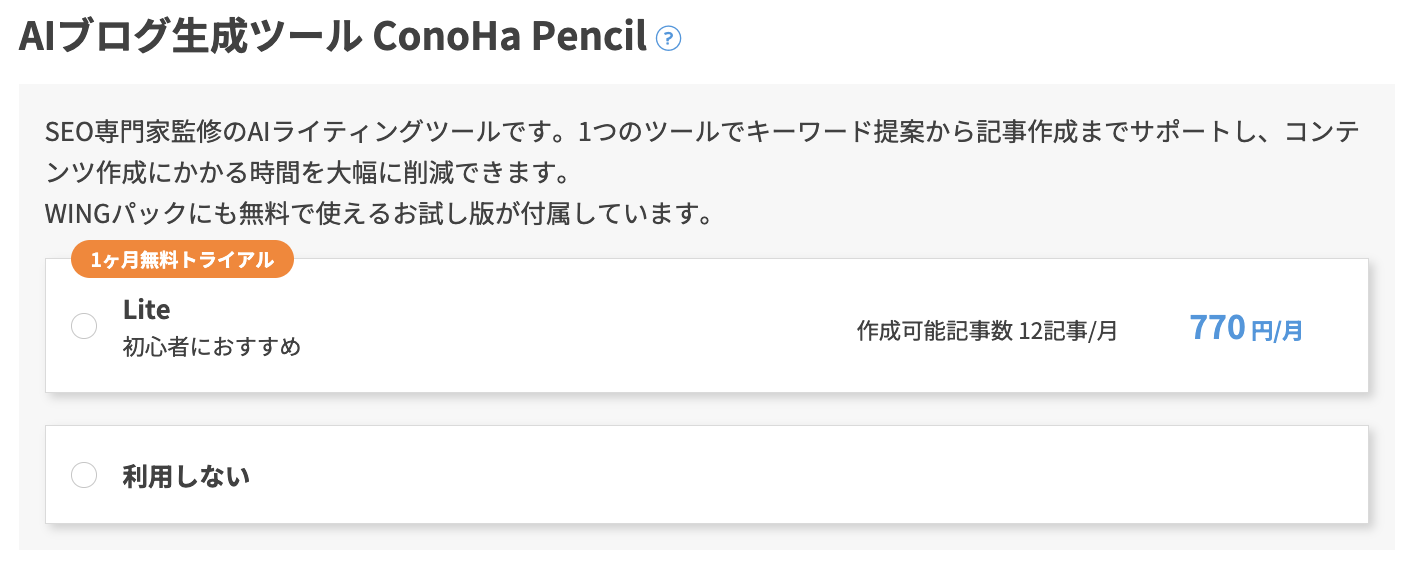Open the ConoHa Pencil help question-mark icon
Image resolution: width=1418 pixels, height=566 pixels.
668,38
